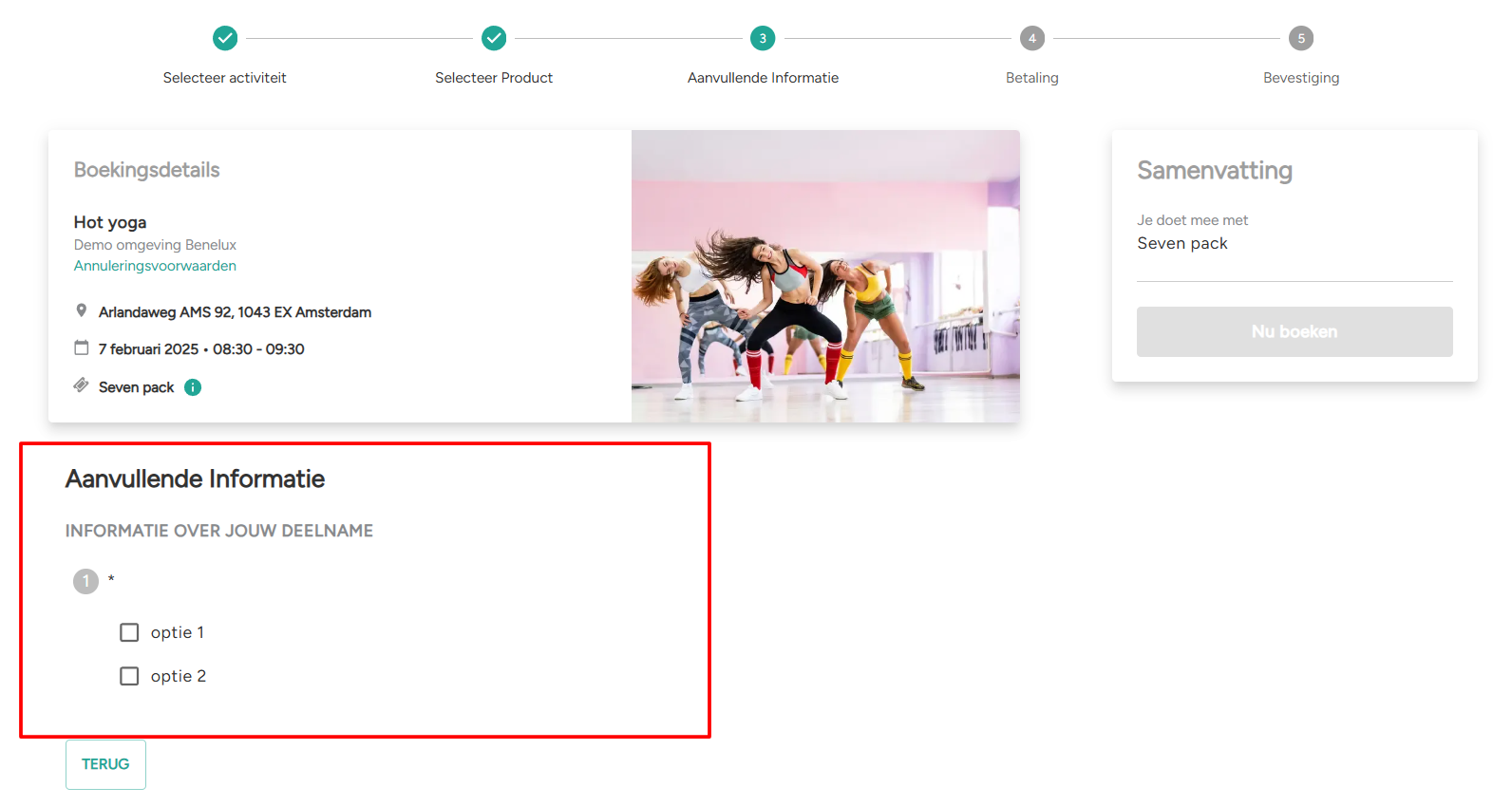This screenshot has width=1512, height=806.
Task: Click the location pin icon by the address
Action: point(82,310)
